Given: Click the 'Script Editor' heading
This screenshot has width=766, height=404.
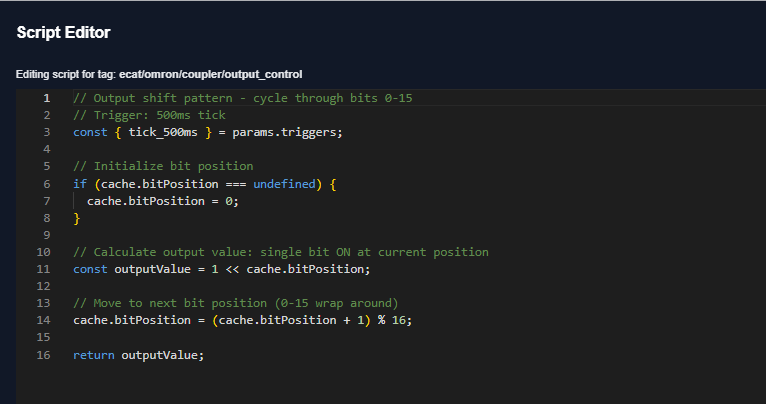Looking at the screenshot, I should click(63, 32).
